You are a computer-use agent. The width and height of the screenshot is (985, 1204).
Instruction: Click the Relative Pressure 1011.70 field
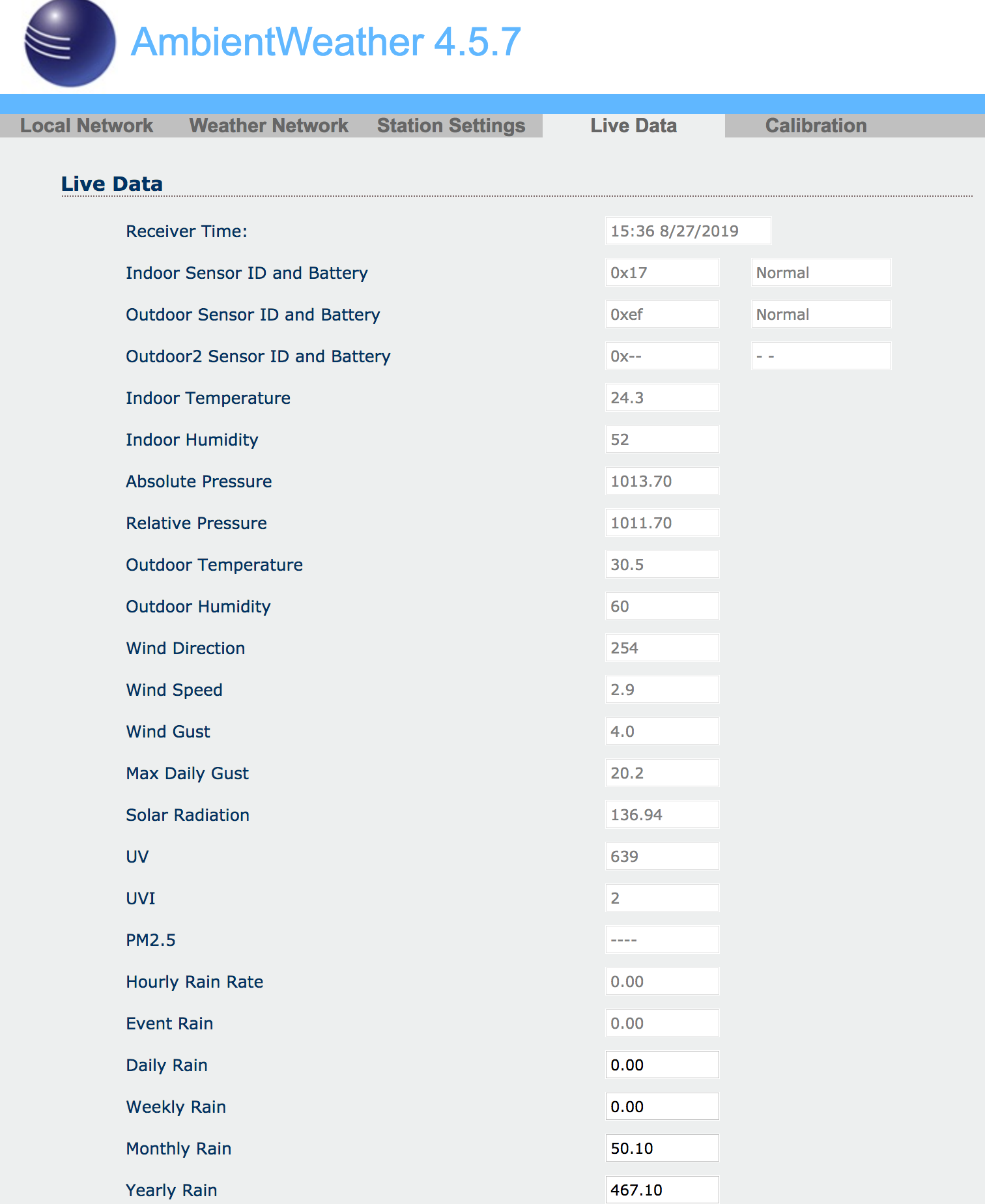tap(662, 523)
